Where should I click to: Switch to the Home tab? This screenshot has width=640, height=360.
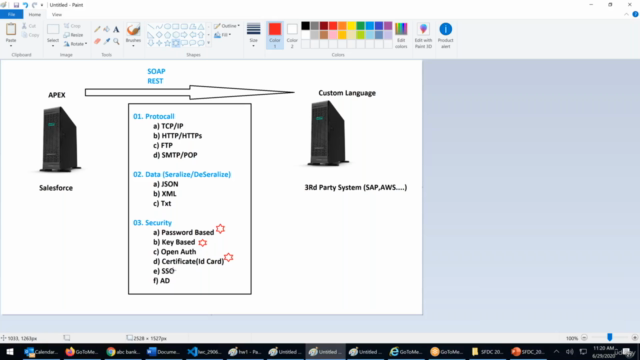coord(35,14)
